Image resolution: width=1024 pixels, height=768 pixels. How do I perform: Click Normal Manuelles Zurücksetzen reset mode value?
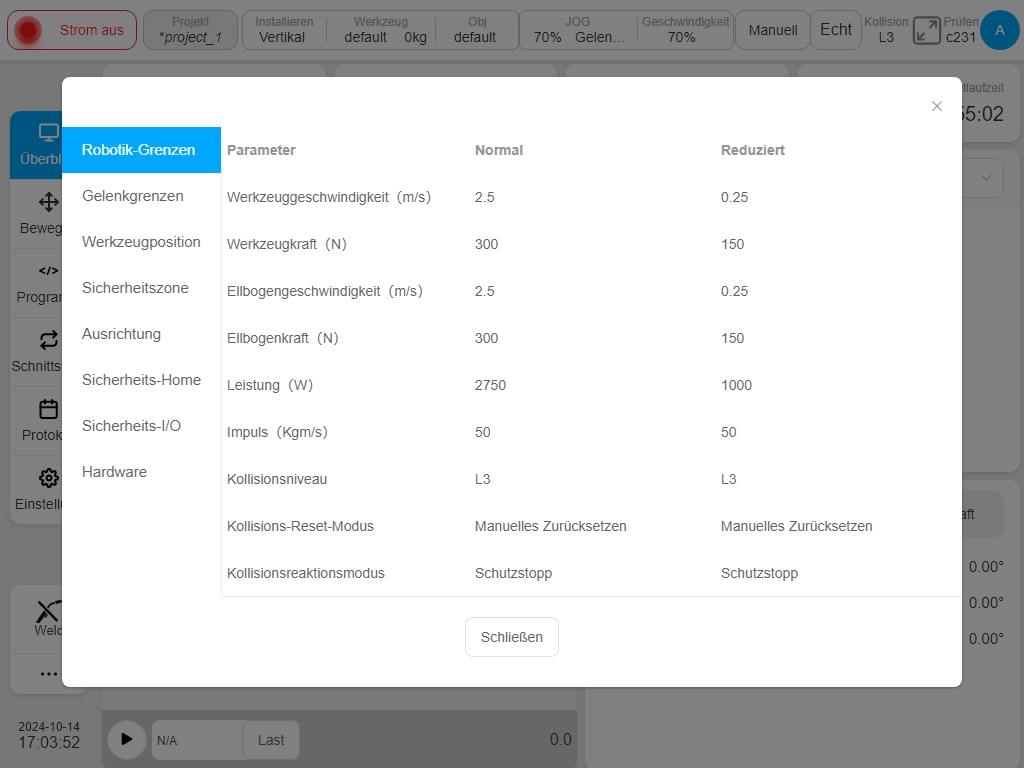551,526
